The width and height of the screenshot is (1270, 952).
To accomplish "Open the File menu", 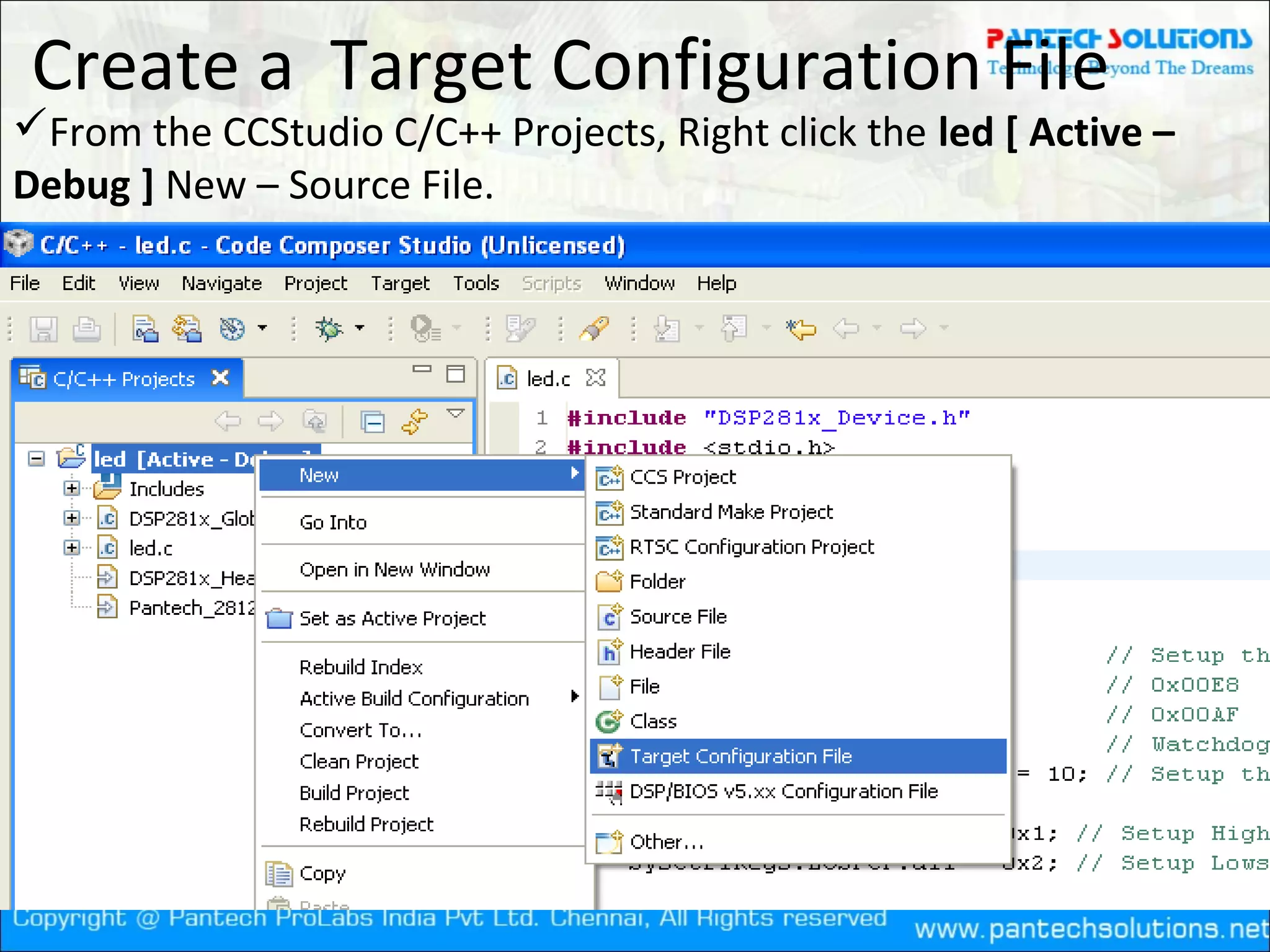I will (x=25, y=283).
